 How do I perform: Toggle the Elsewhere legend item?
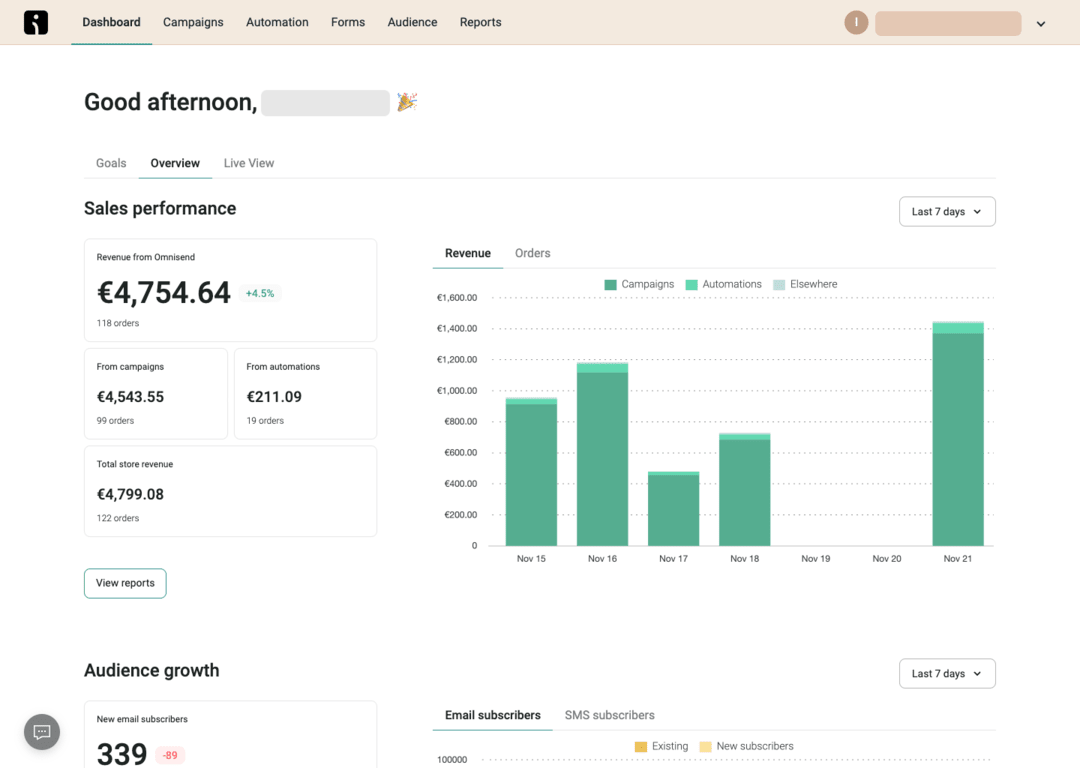[x=805, y=284]
